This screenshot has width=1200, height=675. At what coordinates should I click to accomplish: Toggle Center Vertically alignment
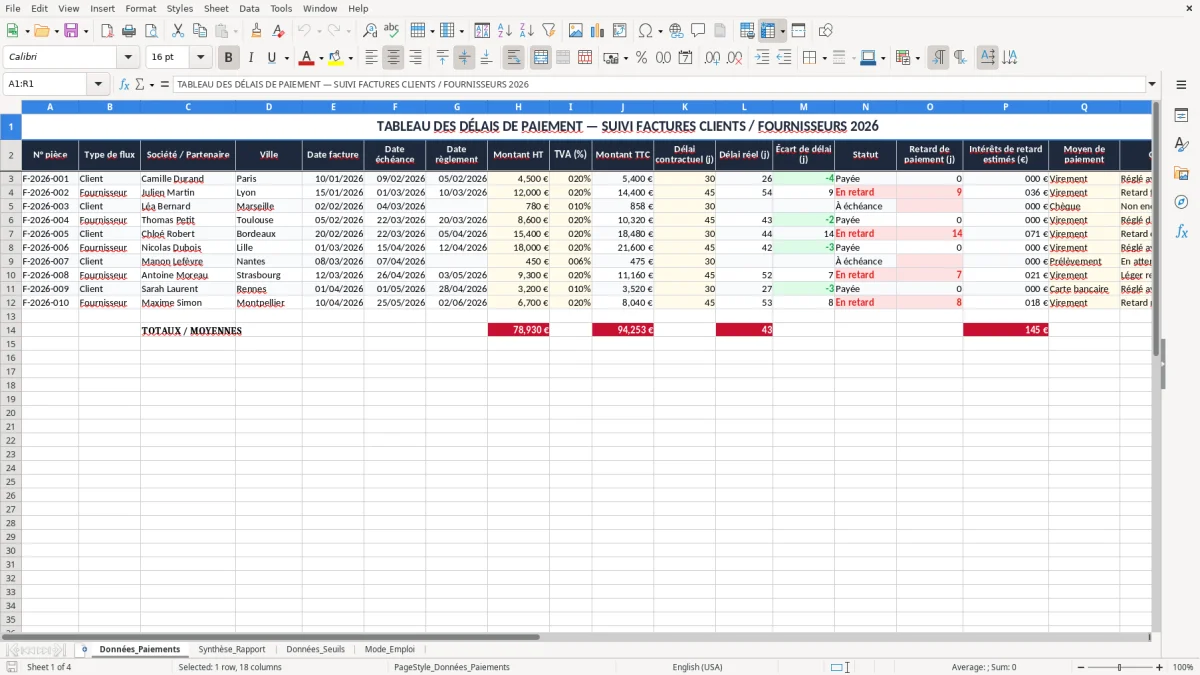coord(464,58)
